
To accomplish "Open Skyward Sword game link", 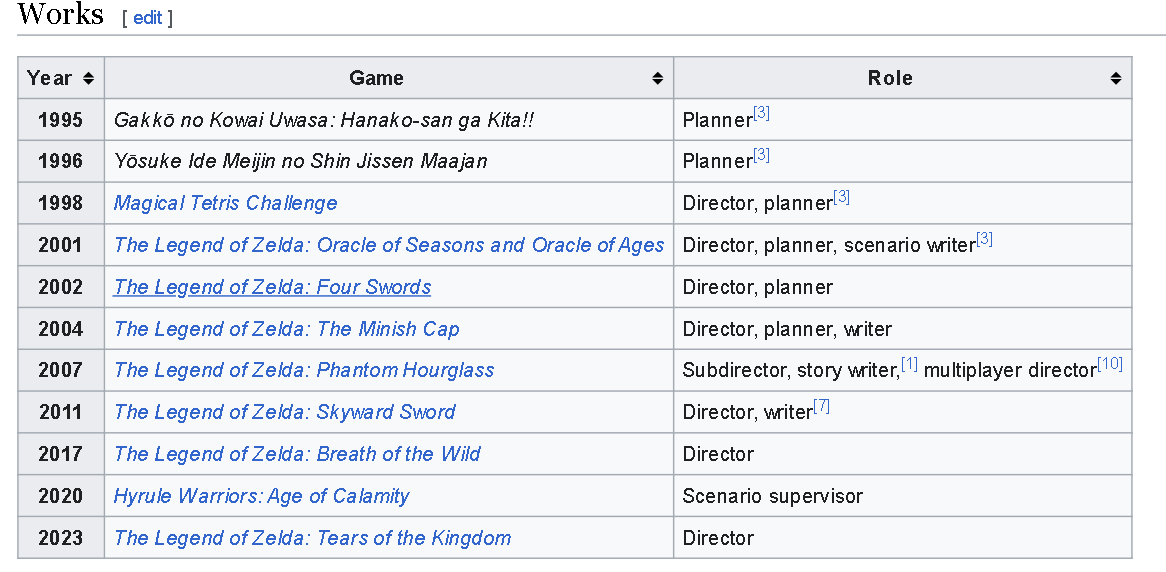I will [285, 412].
